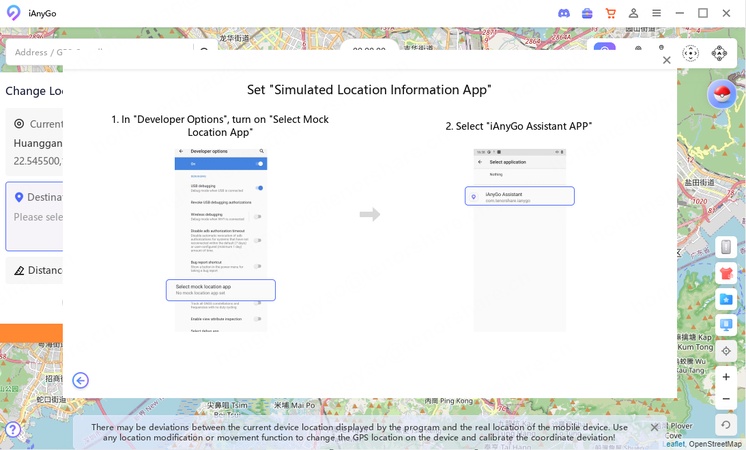746x450 pixels.
Task: Click the Distance ruler icon
Action: tap(19, 270)
